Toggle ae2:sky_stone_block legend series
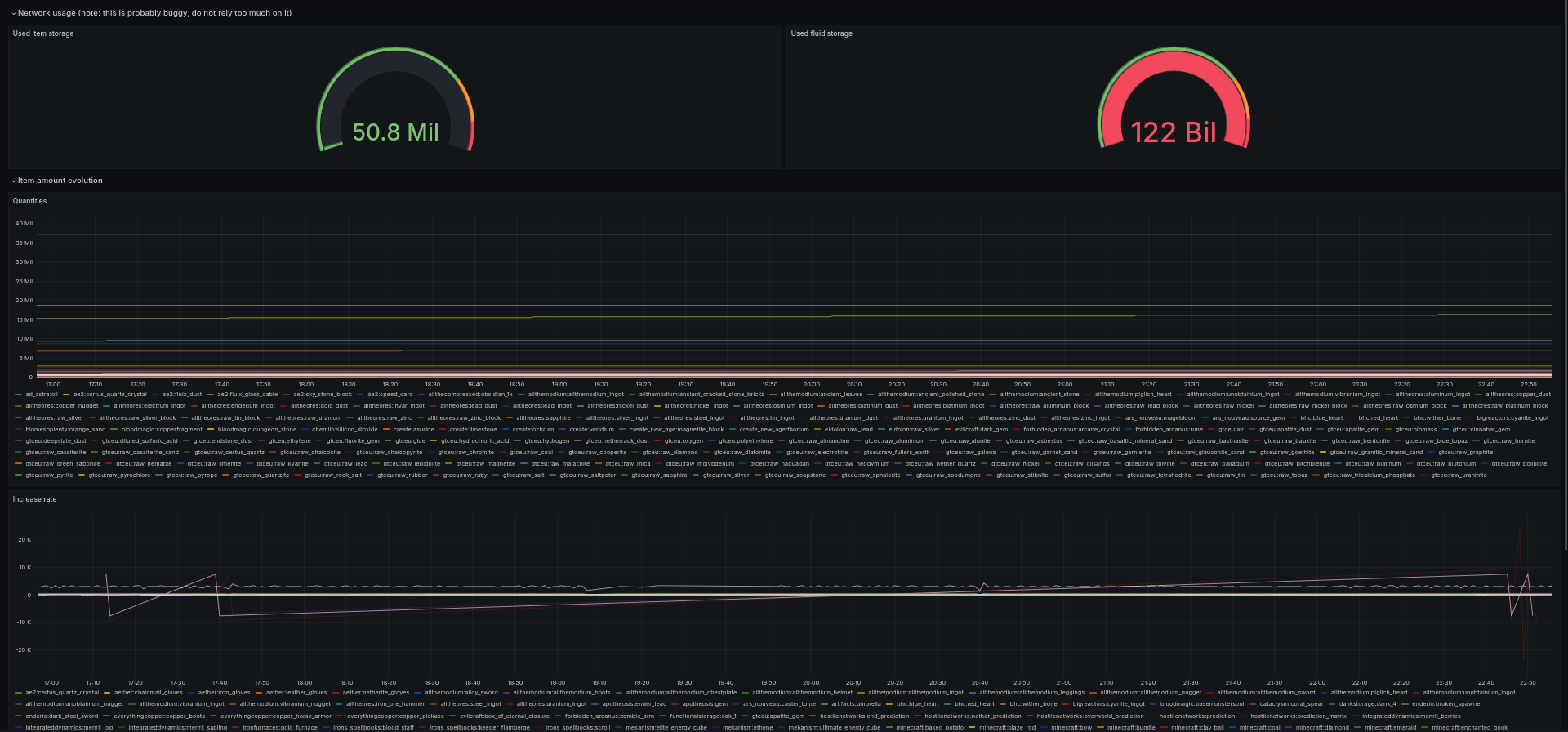 coord(323,395)
